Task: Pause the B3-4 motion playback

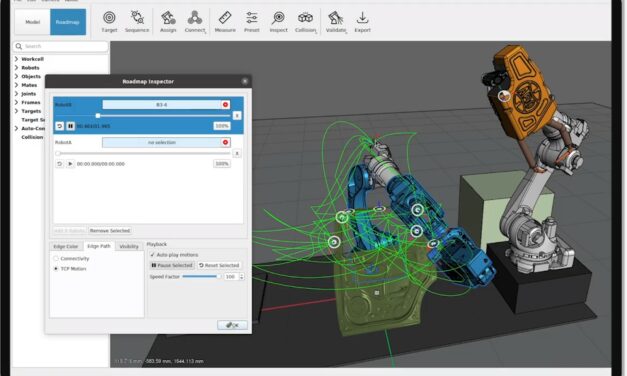Action: [70, 126]
